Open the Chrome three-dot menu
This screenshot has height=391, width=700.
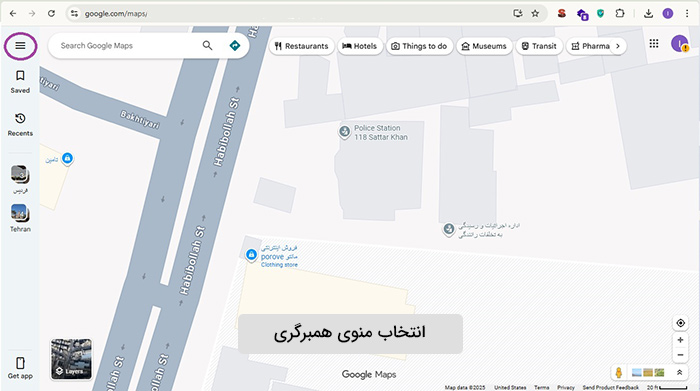click(687, 13)
